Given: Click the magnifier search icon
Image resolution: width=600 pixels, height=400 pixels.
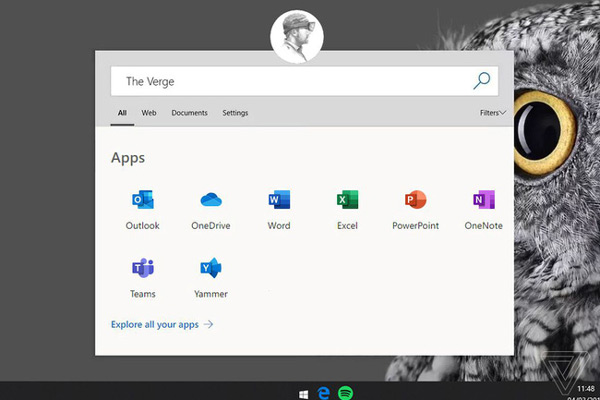Looking at the screenshot, I should pyautogui.click(x=481, y=81).
